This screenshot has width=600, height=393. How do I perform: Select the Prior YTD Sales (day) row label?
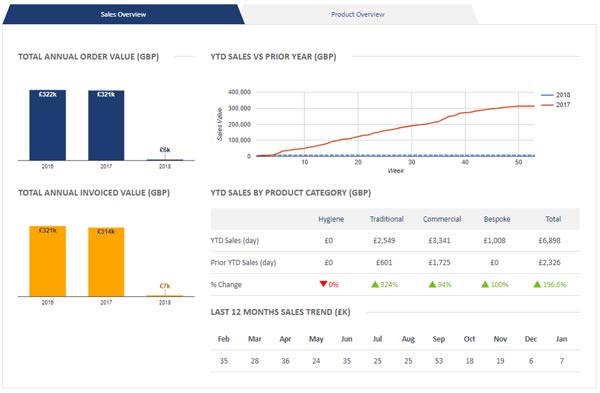pos(243,263)
